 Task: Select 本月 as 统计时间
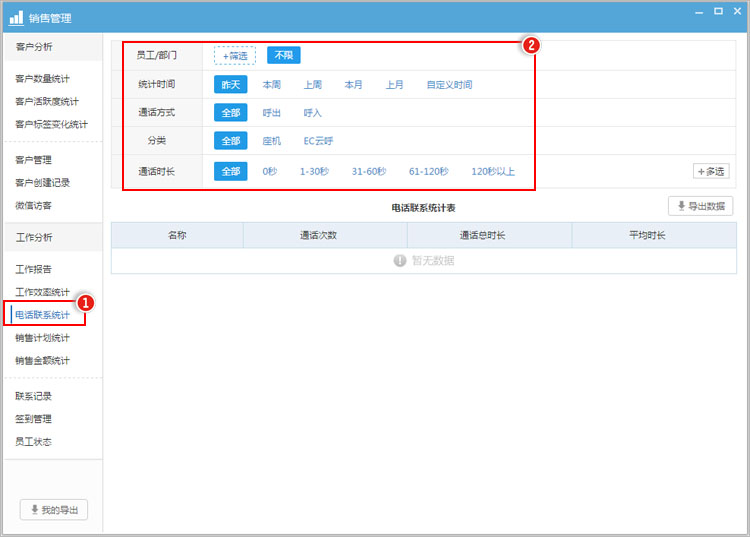click(353, 85)
